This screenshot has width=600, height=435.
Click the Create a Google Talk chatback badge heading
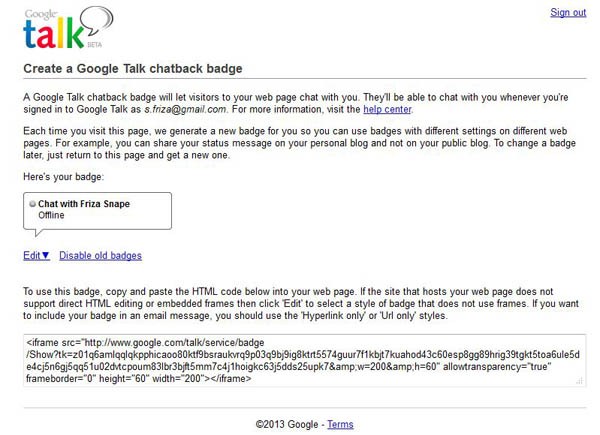pyautogui.click(x=133, y=68)
